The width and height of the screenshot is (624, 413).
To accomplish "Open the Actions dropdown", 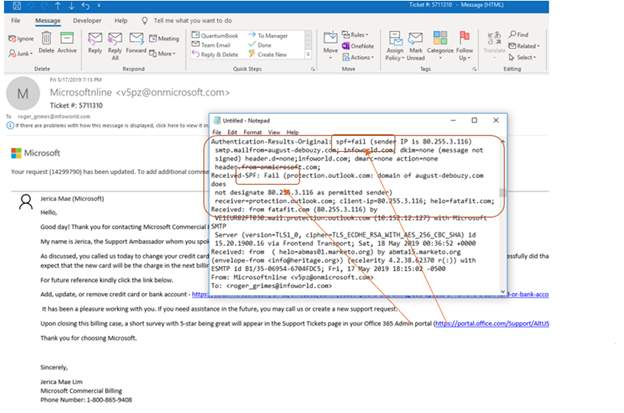I will tap(358, 57).
